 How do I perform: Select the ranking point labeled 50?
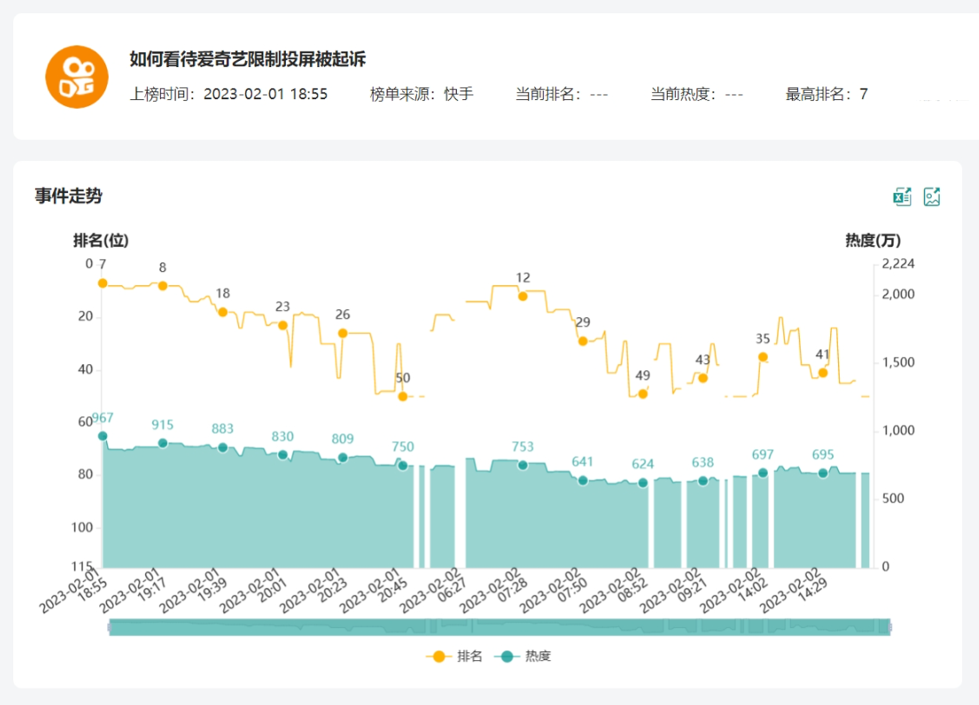[x=403, y=396]
